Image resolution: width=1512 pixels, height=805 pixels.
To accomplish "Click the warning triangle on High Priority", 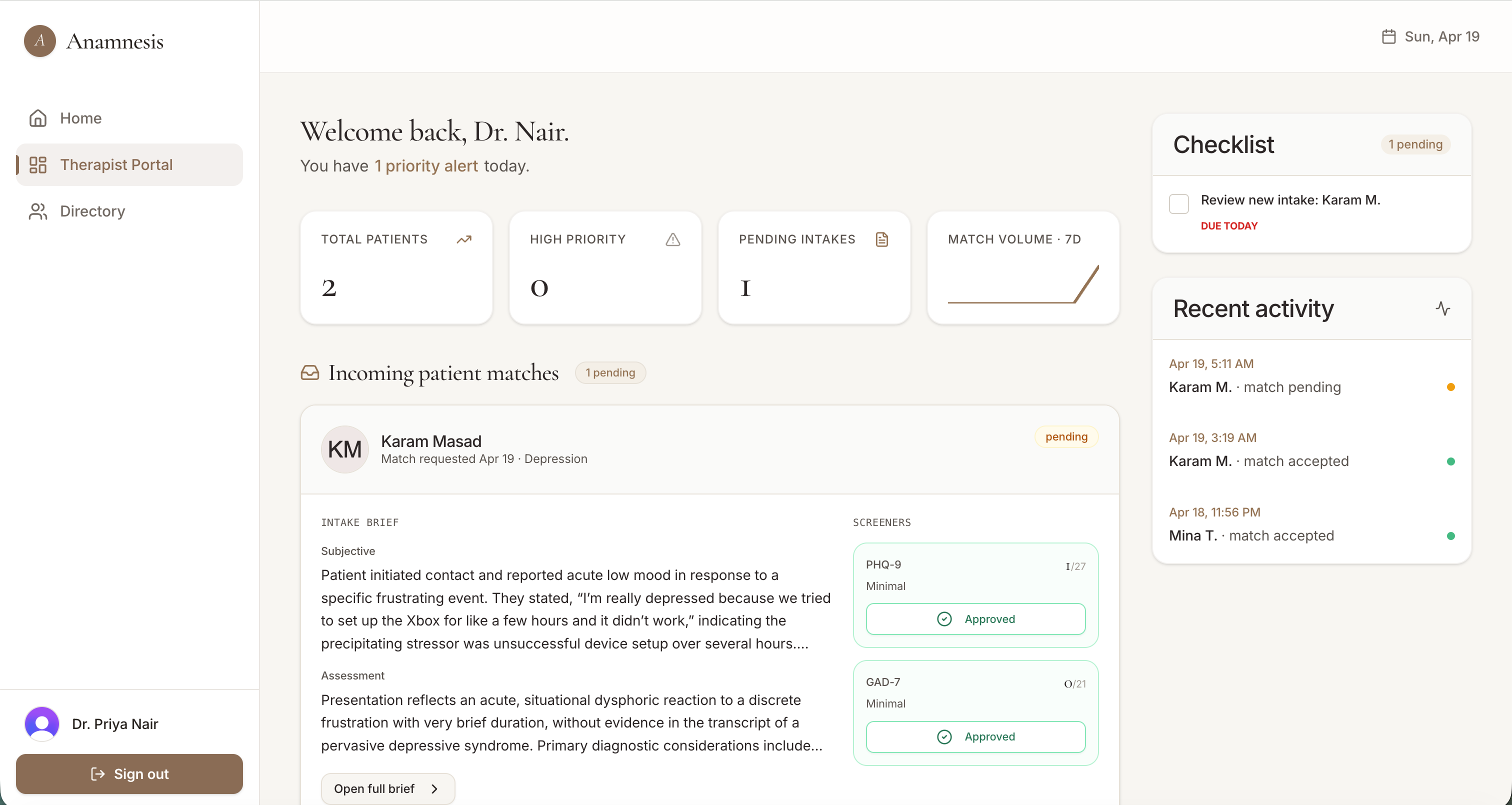I will [672, 239].
